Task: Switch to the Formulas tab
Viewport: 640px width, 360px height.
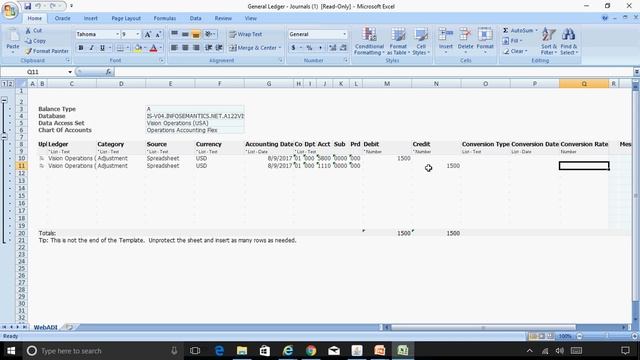Action: [164, 18]
